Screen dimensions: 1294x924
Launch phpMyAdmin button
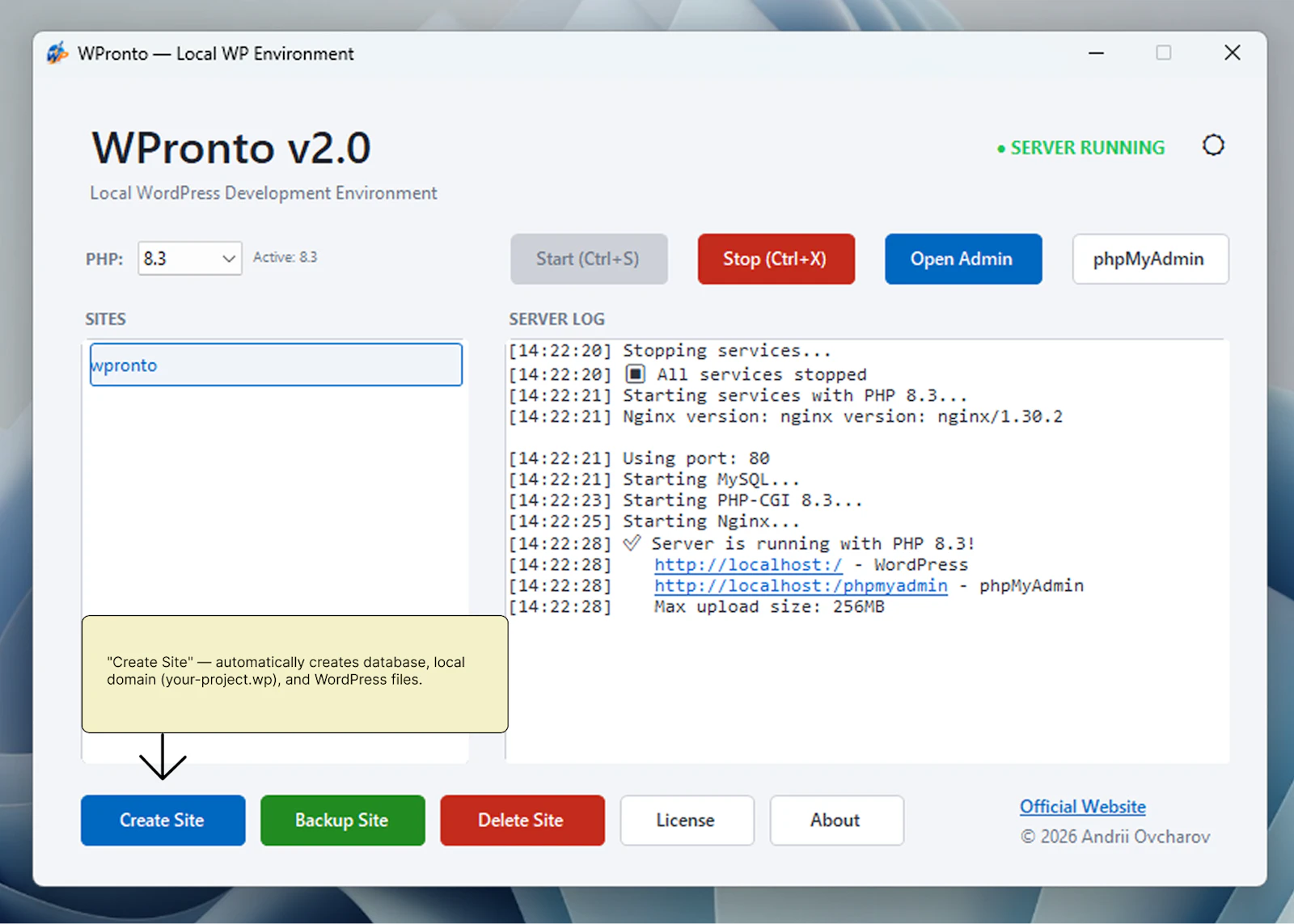pos(1150,259)
